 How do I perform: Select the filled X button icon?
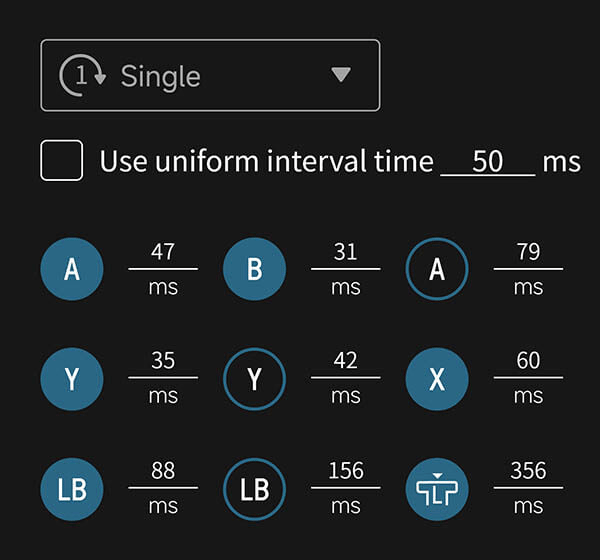click(x=437, y=379)
